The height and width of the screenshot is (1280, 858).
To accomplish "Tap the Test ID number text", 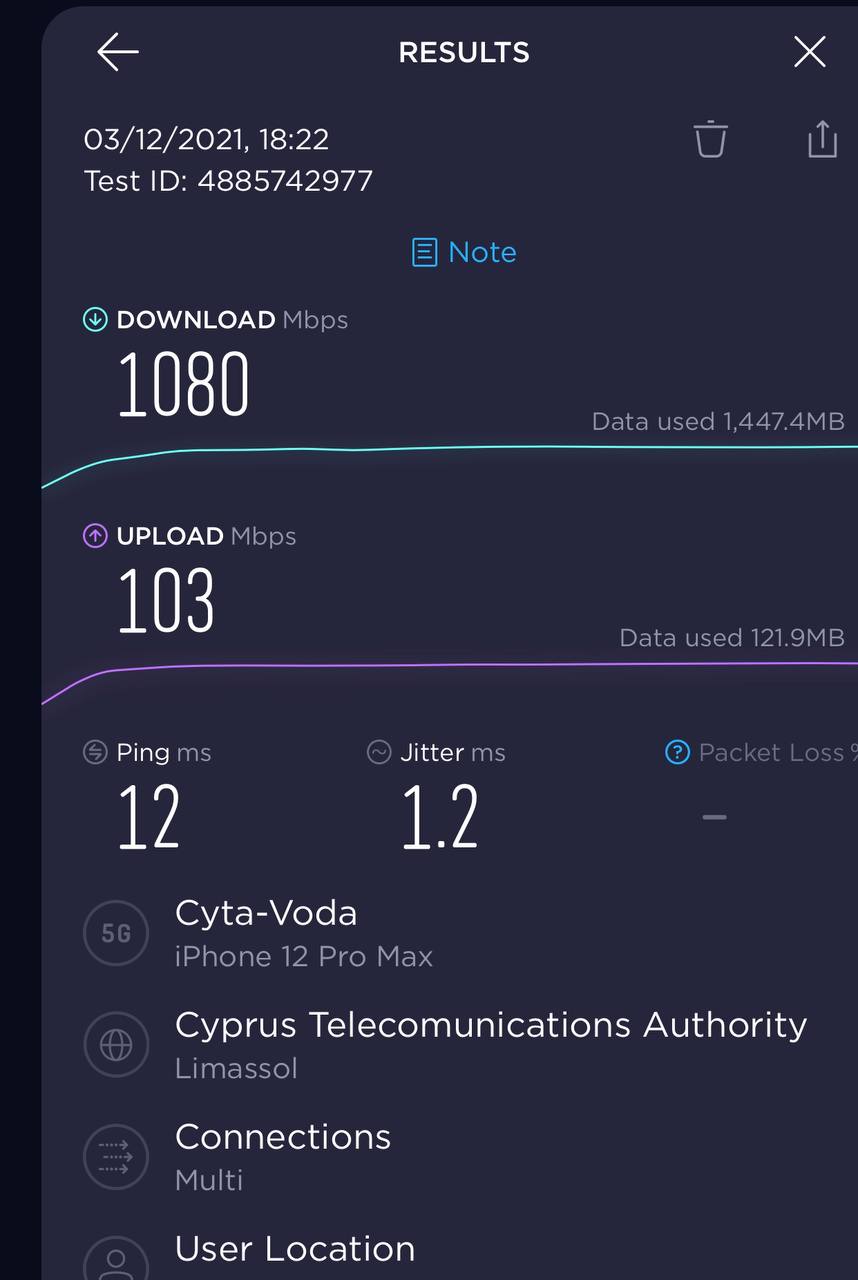I will (285, 181).
